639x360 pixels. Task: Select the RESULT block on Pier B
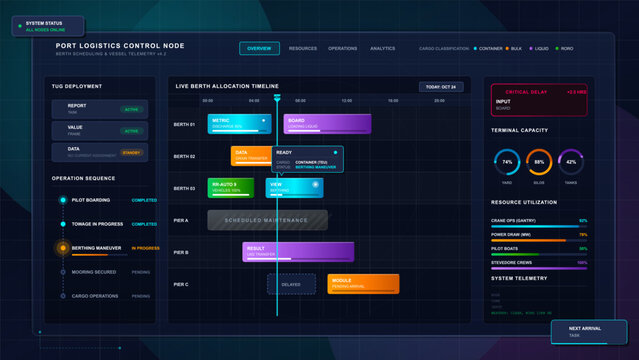pos(298,252)
